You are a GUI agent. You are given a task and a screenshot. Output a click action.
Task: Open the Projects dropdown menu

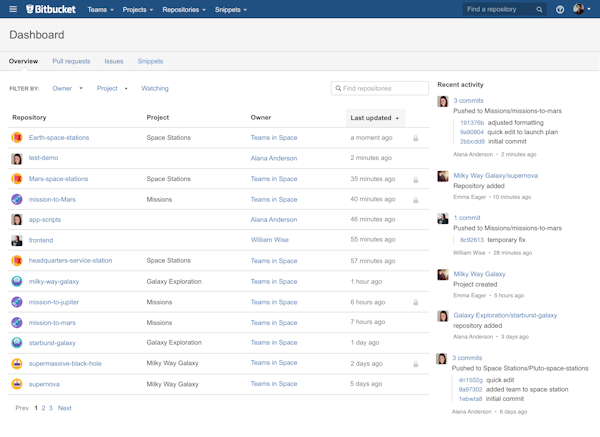pos(138,10)
